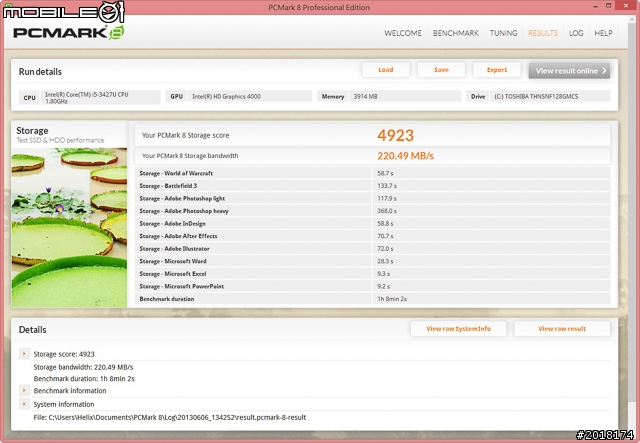Open the LOG tab
640x443 pixels.
coord(576,33)
